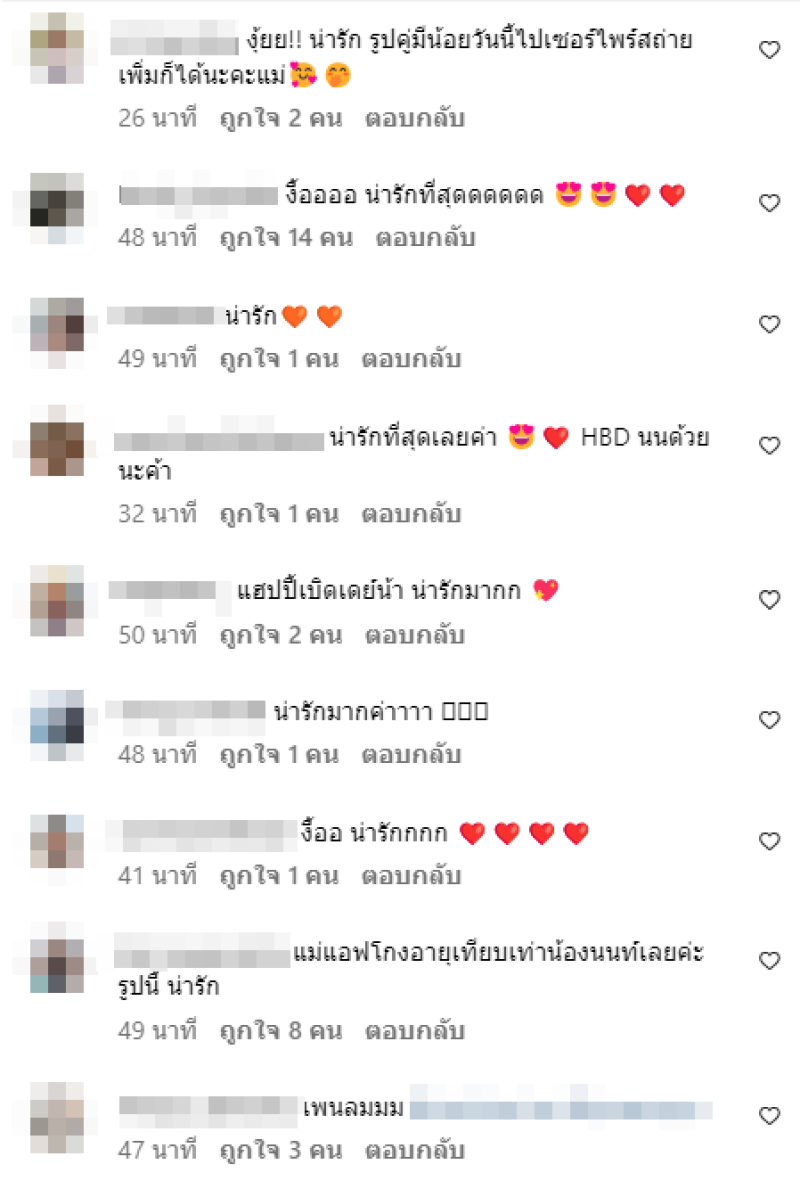Open likes list showing ถูกใจ 3 คน
The image size is (800, 1189).
(281, 1151)
